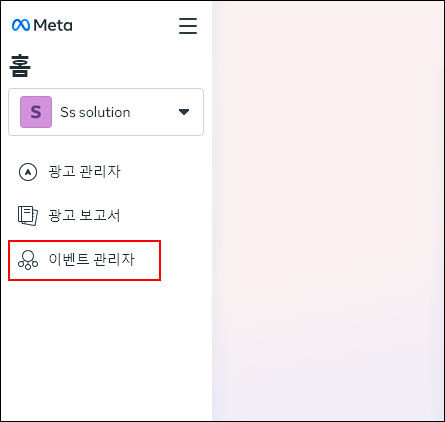Click the blank gradient content area

click(x=328, y=211)
